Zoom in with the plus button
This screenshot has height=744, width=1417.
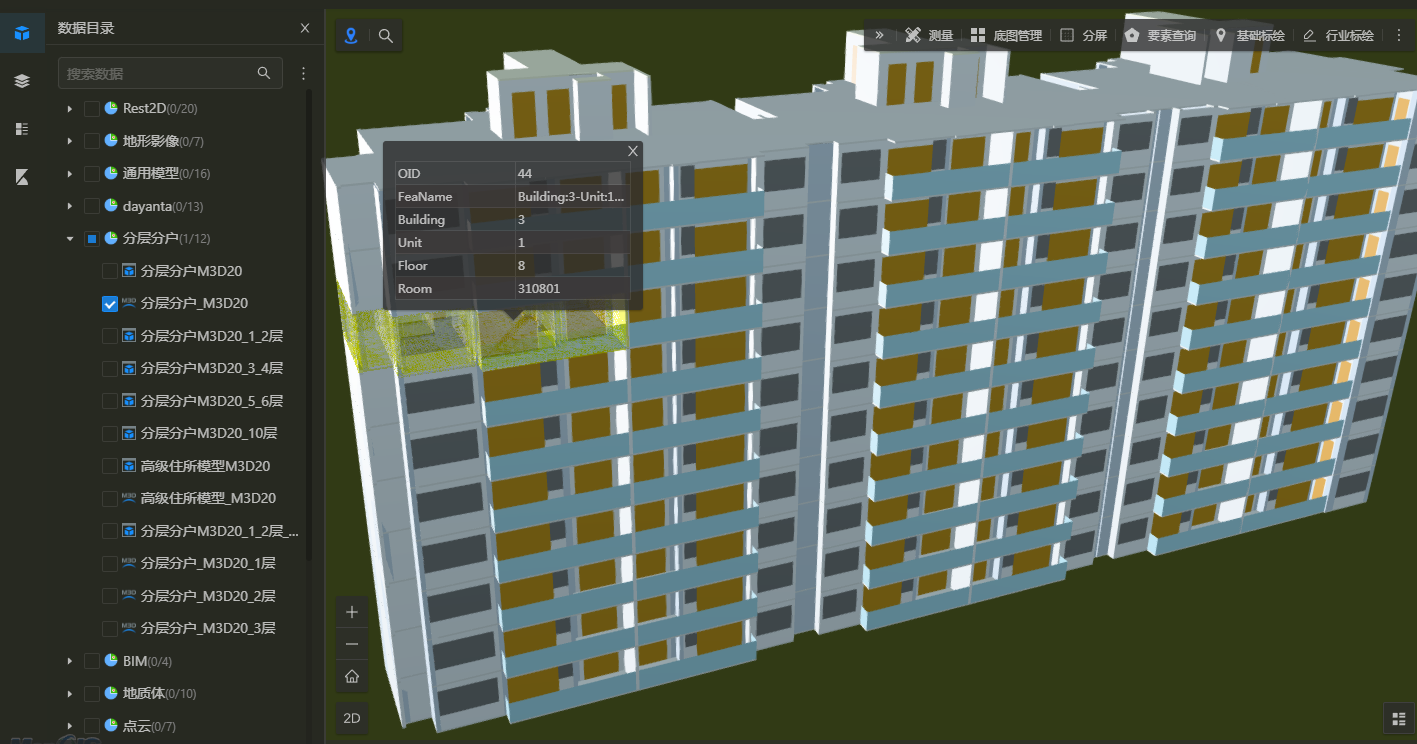point(352,612)
